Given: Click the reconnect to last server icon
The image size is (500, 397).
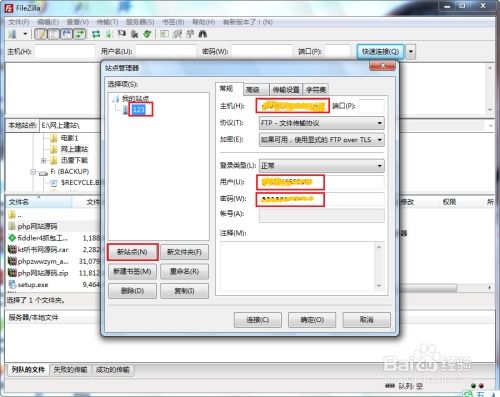Looking at the screenshot, I should click(147, 34).
